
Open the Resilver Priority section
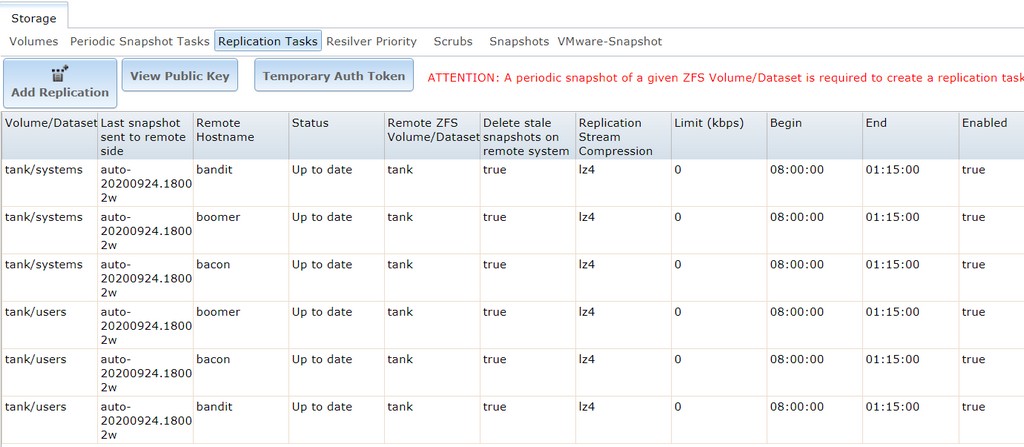(x=371, y=42)
